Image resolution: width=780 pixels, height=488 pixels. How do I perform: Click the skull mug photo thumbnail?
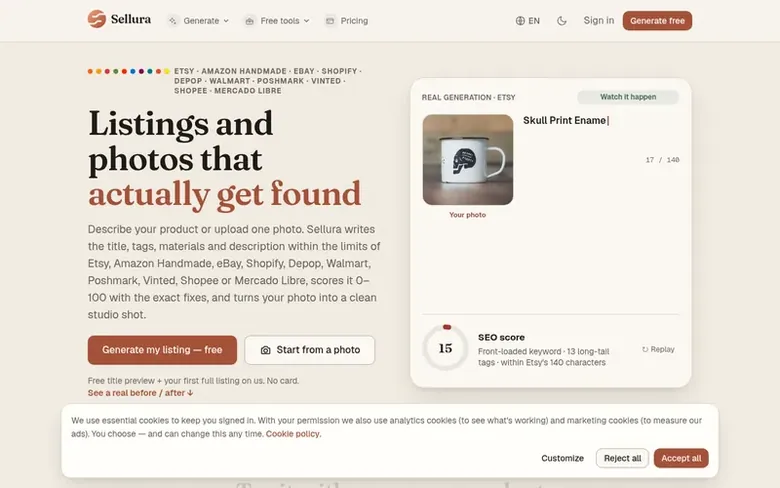468,160
